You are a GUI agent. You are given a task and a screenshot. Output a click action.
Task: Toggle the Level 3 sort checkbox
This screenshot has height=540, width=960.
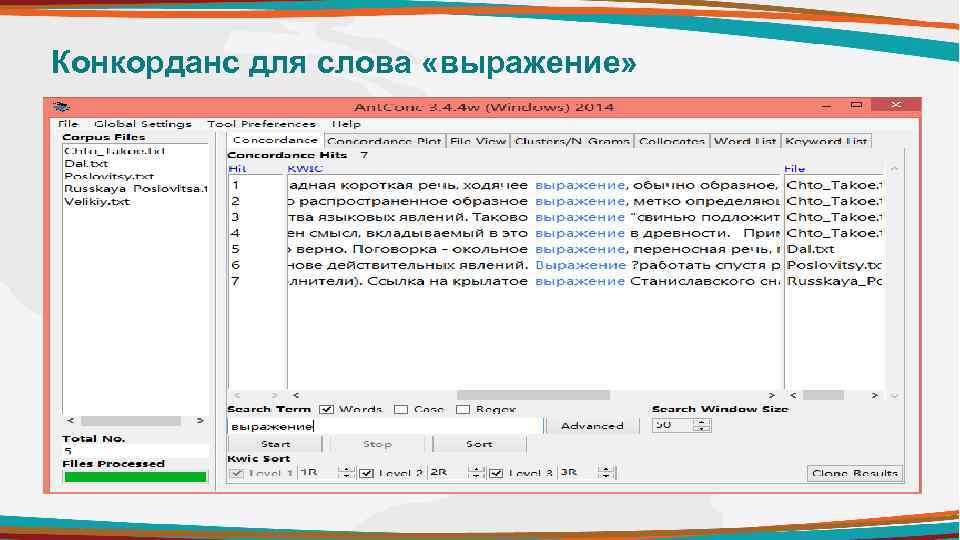pyautogui.click(x=496, y=473)
